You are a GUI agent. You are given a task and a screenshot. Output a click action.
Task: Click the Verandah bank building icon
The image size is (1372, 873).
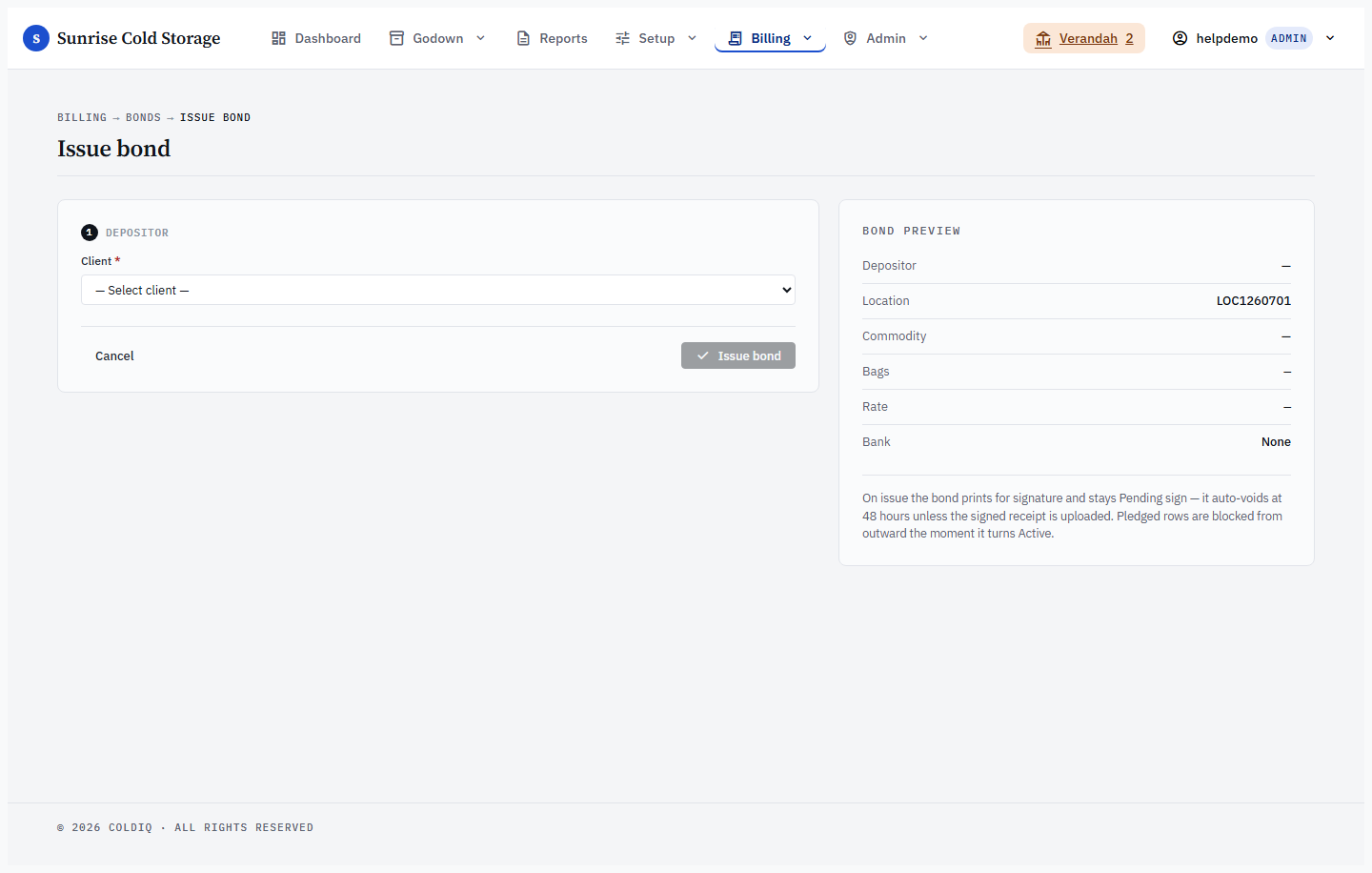pyautogui.click(x=1043, y=38)
